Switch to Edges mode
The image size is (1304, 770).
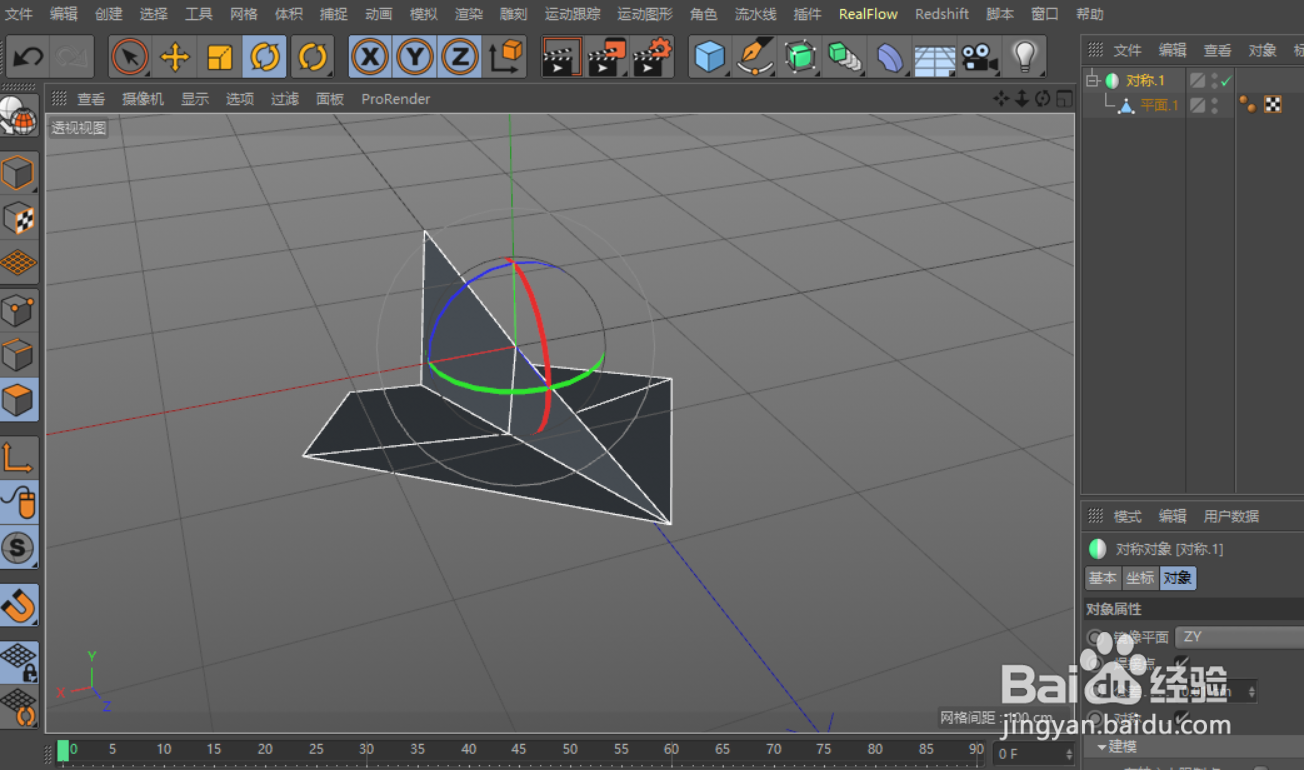point(19,355)
